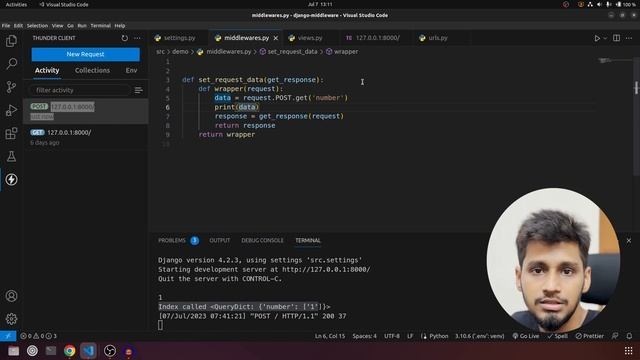Click the feedback icon in status bar
The image size is (640, 360).
pos(615,336)
